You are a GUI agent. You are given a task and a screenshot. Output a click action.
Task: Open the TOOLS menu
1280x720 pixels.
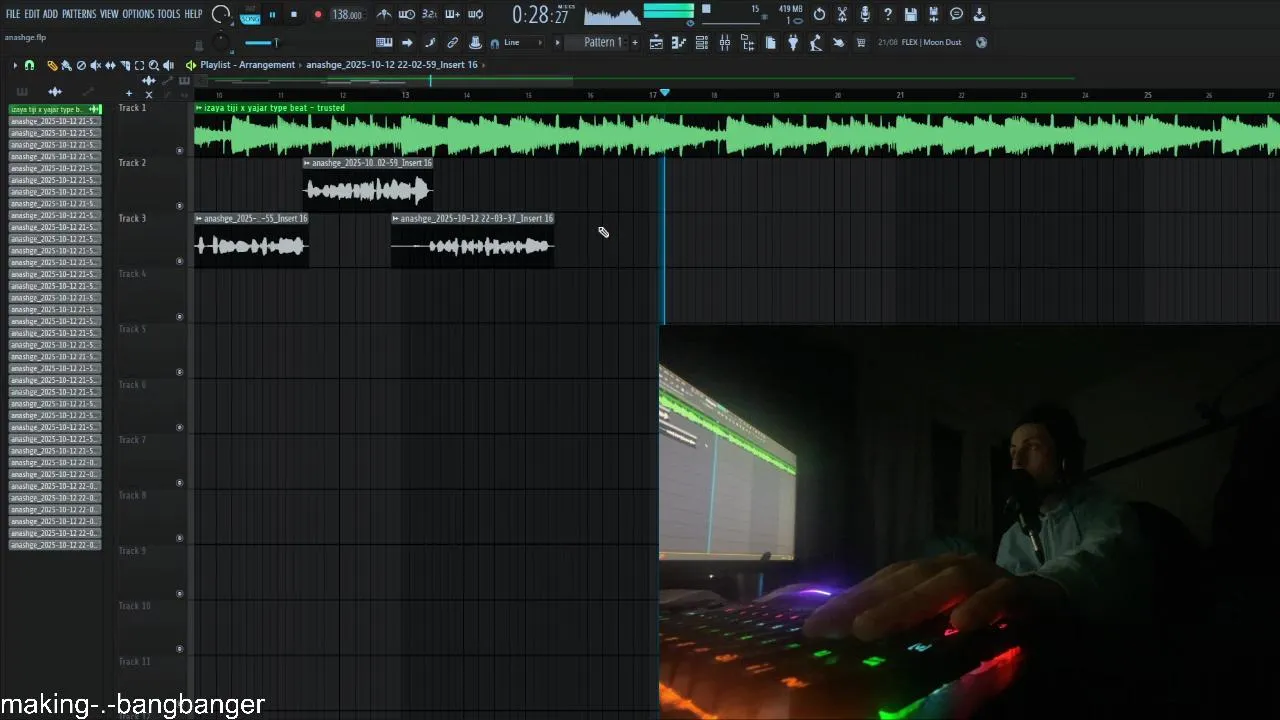click(169, 14)
